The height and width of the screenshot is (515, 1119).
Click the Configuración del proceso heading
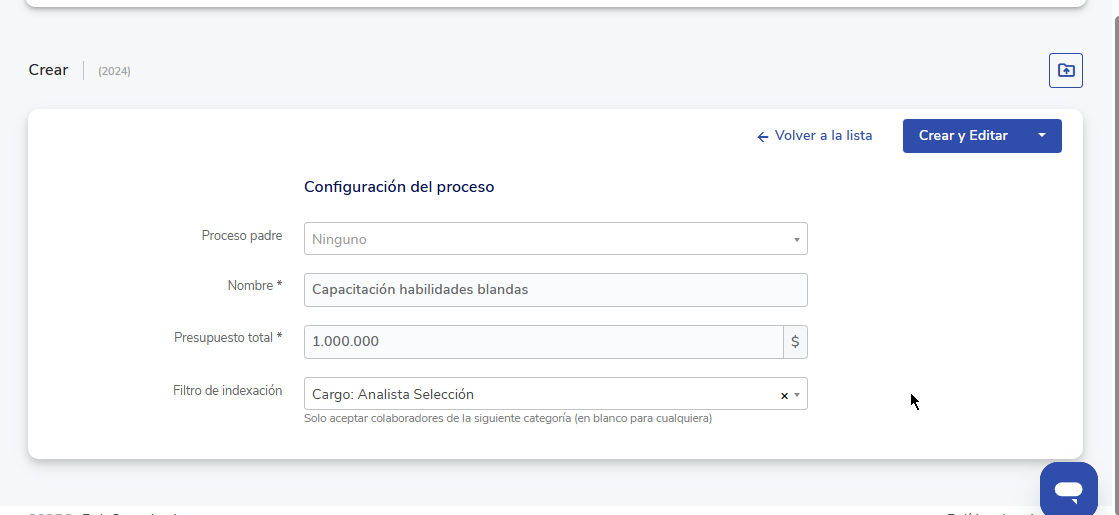pos(398,187)
